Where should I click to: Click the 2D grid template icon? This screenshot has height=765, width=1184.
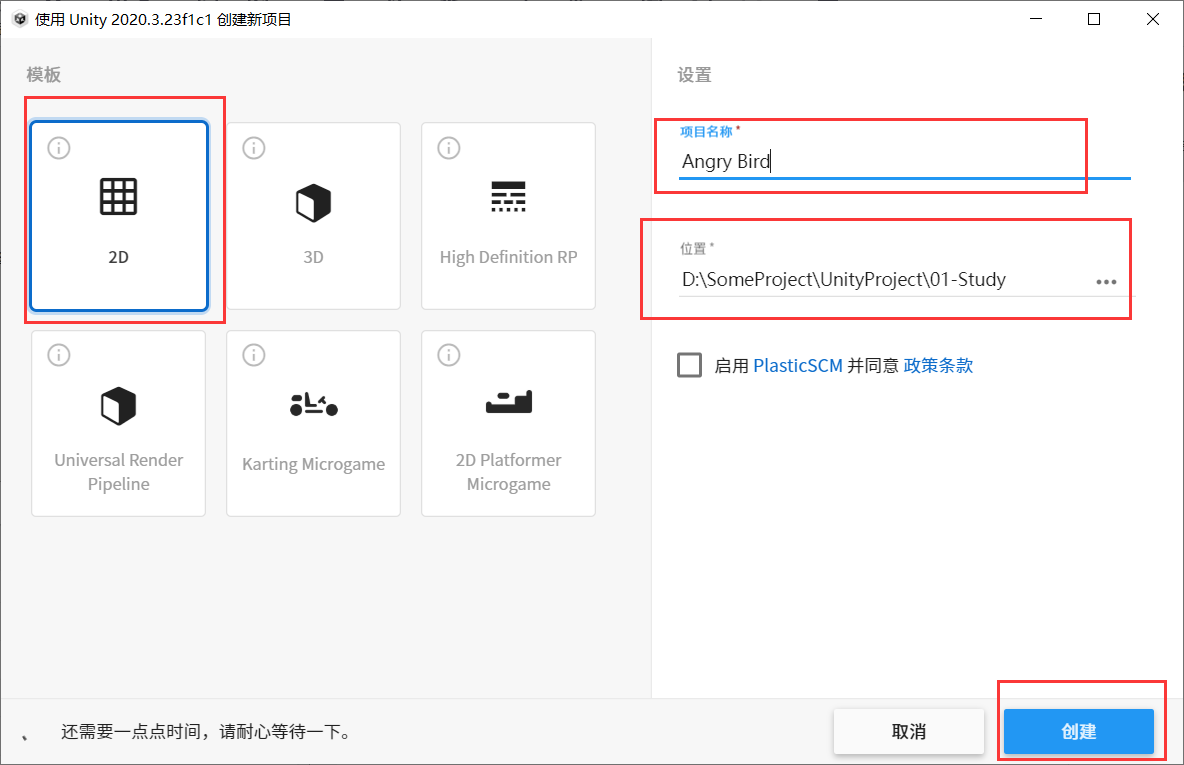tap(119, 197)
